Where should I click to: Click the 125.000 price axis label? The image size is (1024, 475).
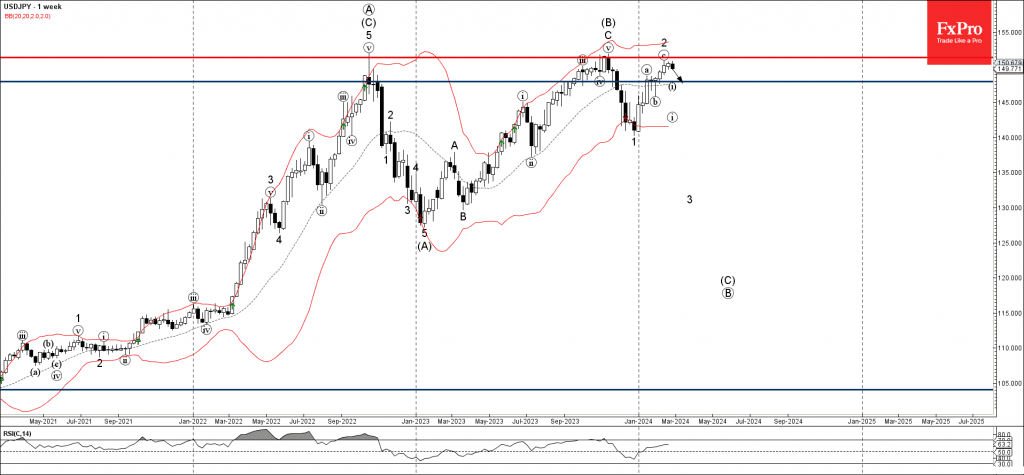point(1008,243)
